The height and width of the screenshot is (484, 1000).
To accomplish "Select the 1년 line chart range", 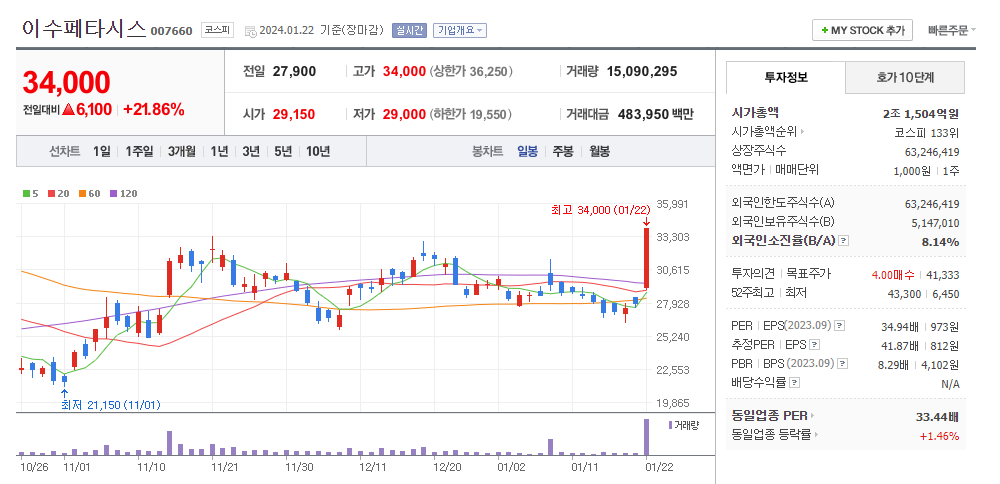I will [219, 152].
